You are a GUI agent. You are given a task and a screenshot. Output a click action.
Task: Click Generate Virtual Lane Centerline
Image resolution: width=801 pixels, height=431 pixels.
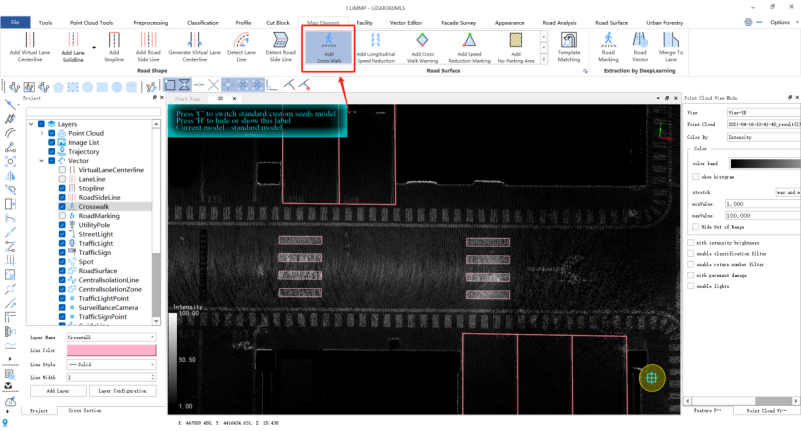[x=195, y=47]
